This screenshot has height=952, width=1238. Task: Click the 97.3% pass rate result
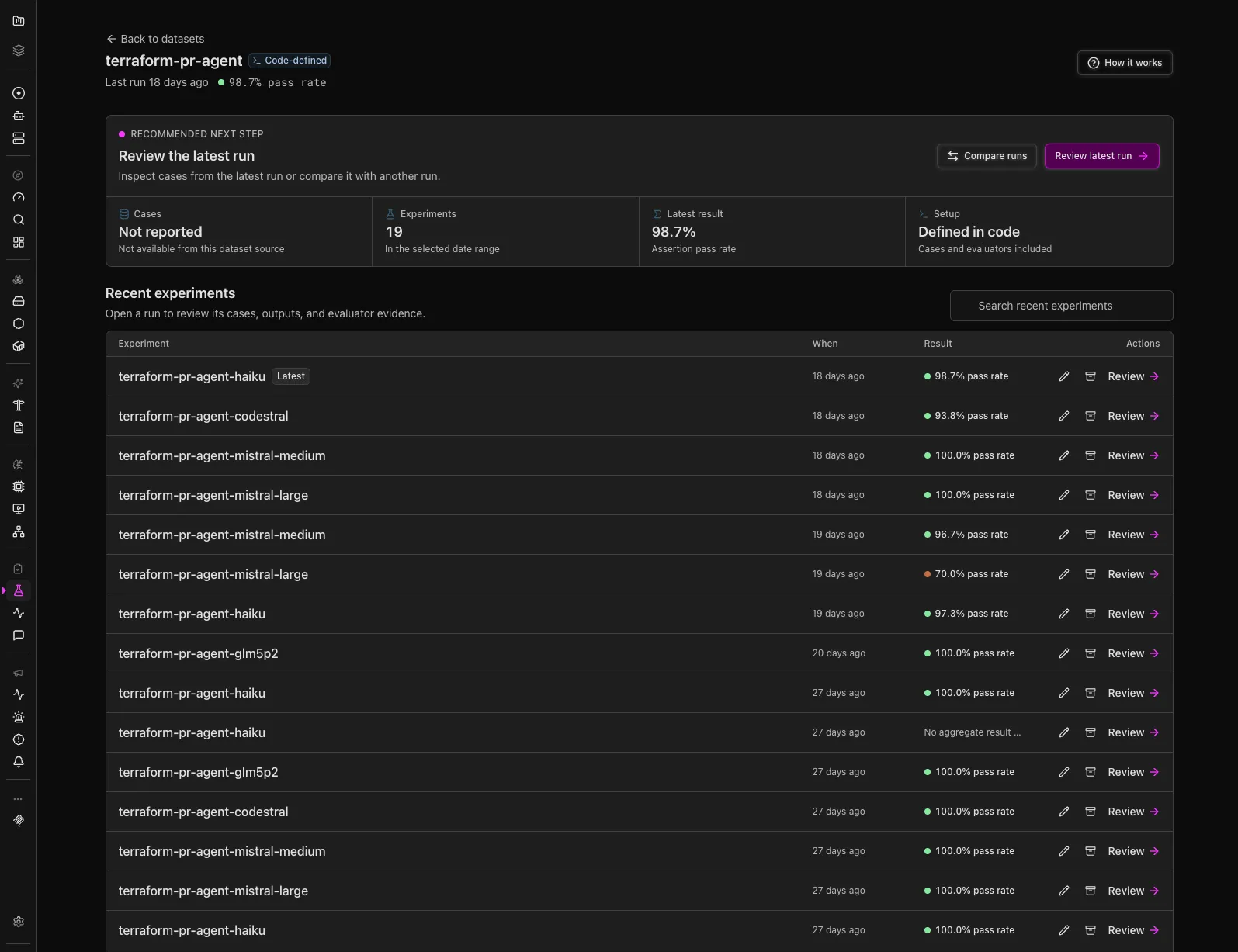(x=966, y=614)
